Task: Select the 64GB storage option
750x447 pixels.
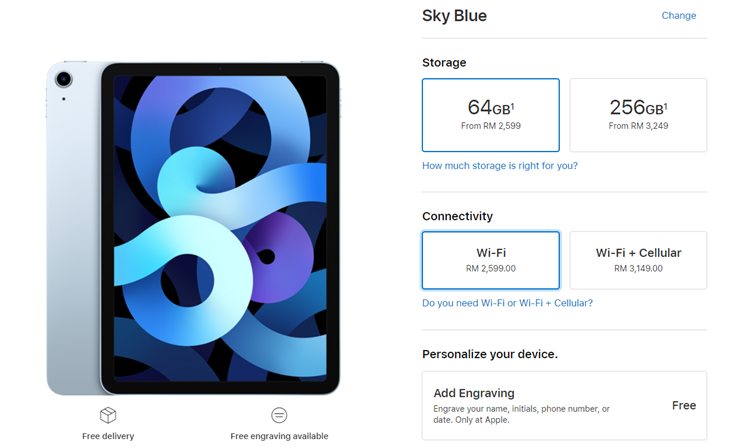Action: tap(491, 115)
